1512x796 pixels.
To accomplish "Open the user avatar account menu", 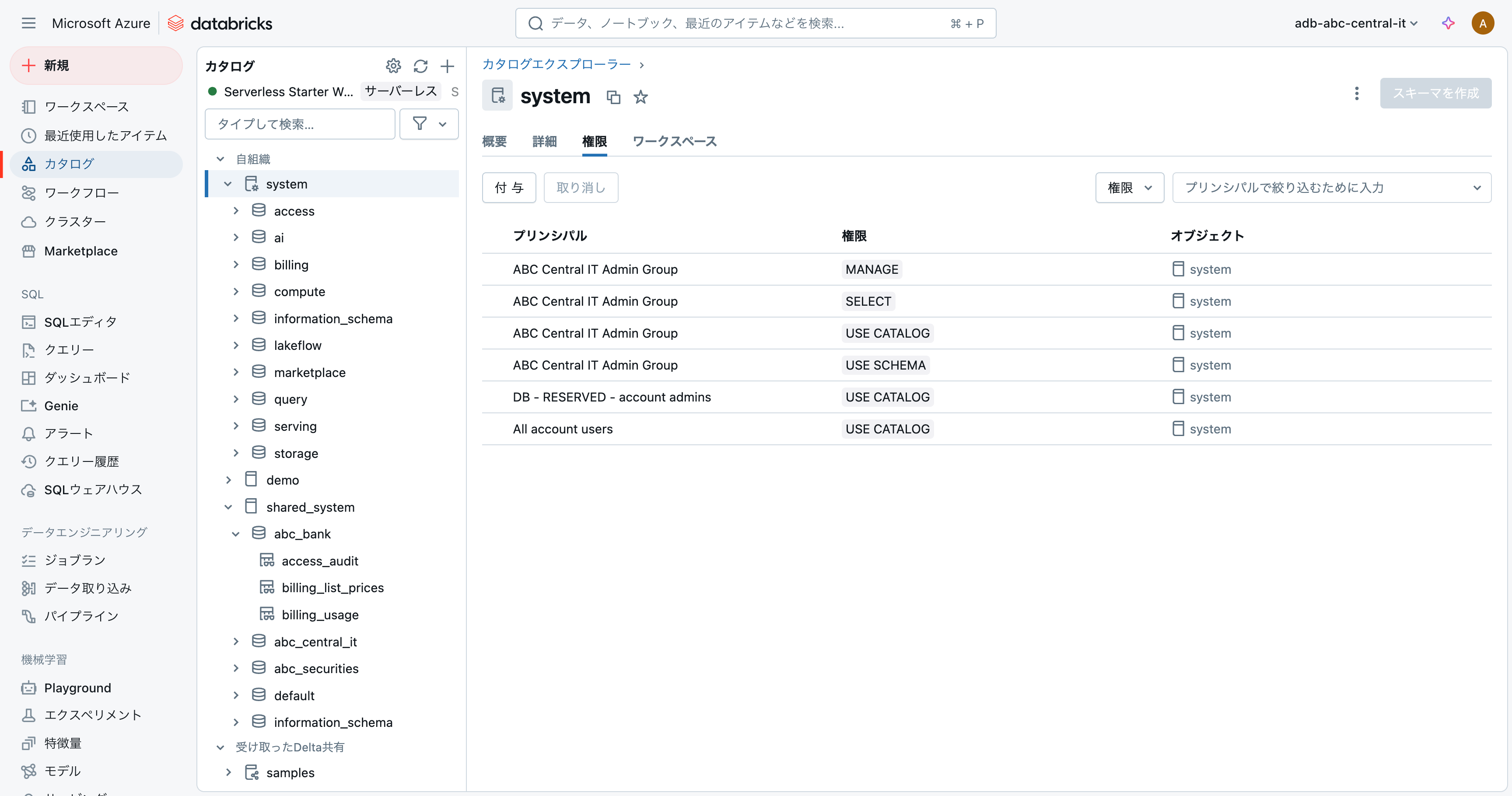I will pos(1482,23).
